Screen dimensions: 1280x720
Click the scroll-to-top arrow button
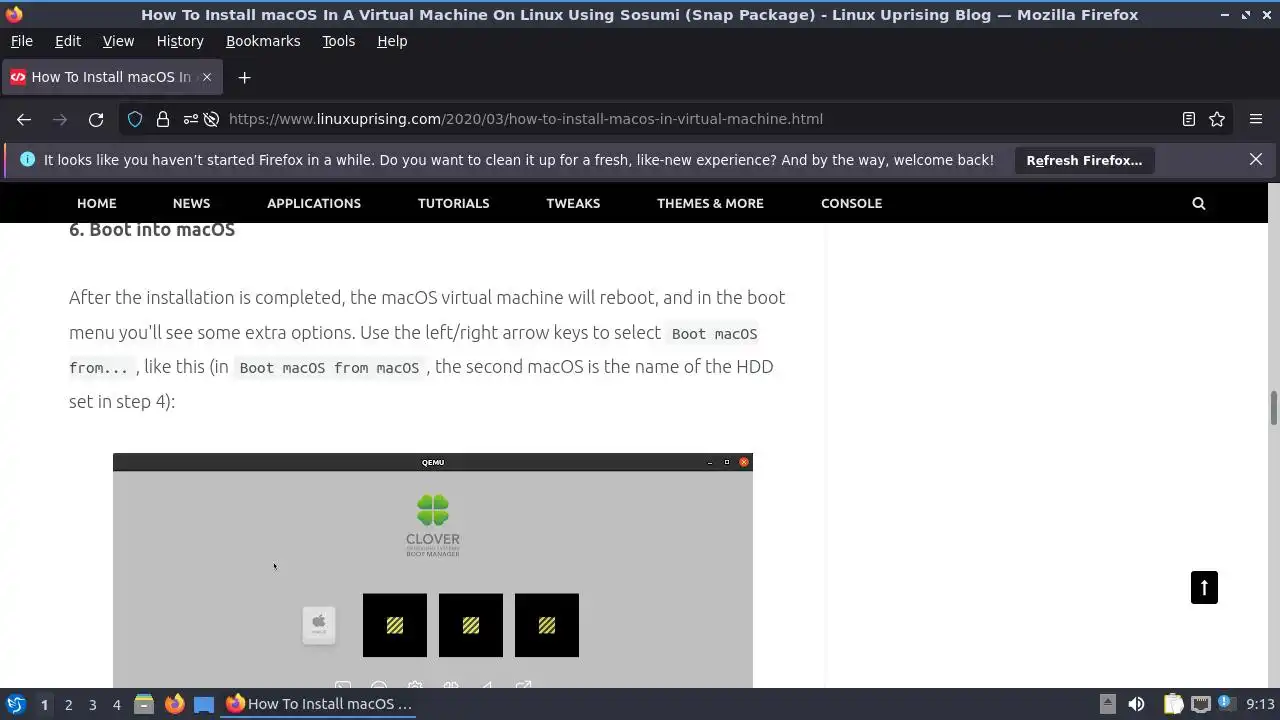pos(1204,587)
